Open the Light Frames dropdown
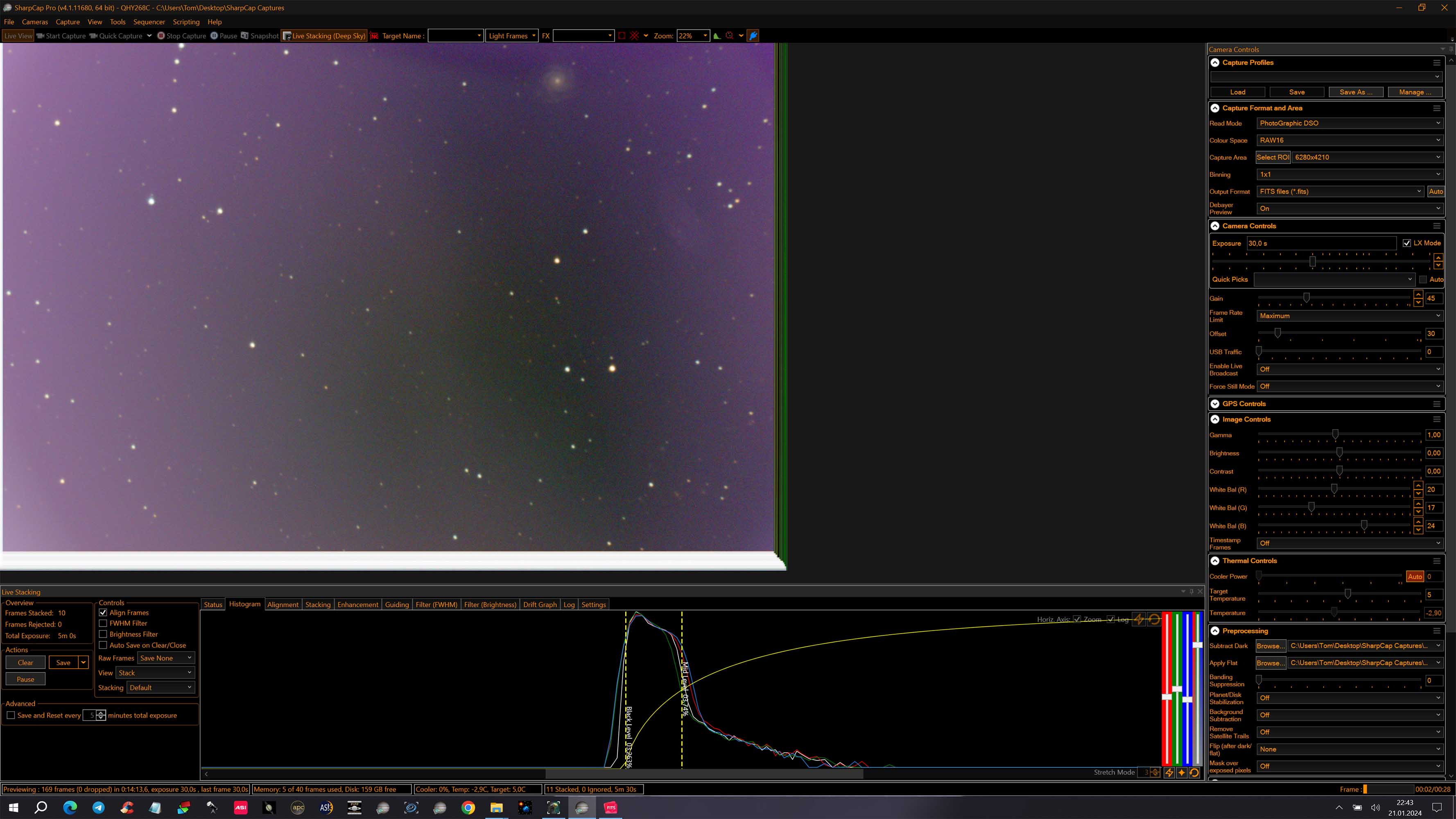 tap(512, 36)
